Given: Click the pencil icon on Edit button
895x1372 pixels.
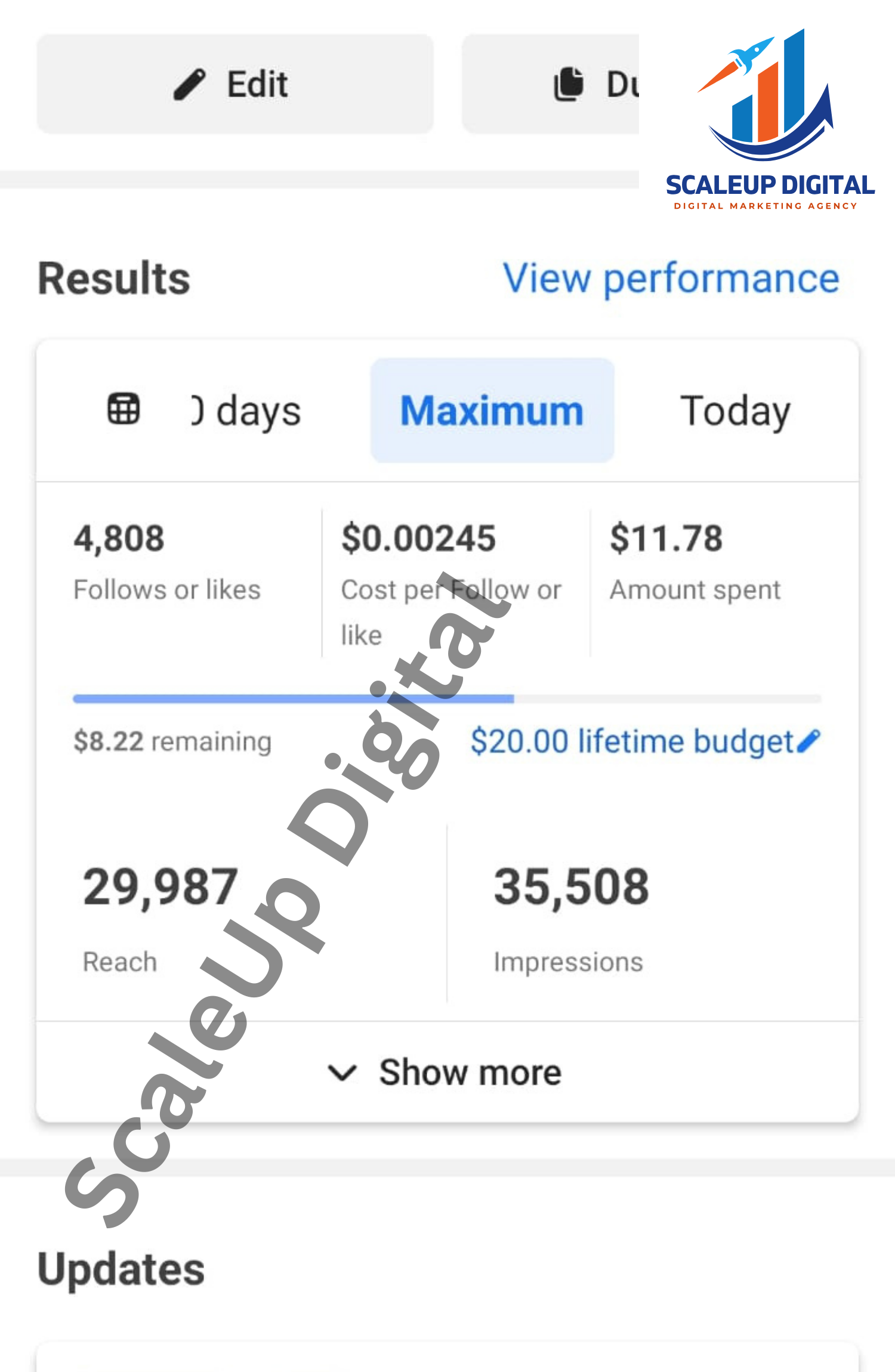Looking at the screenshot, I should pyautogui.click(x=190, y=84).
